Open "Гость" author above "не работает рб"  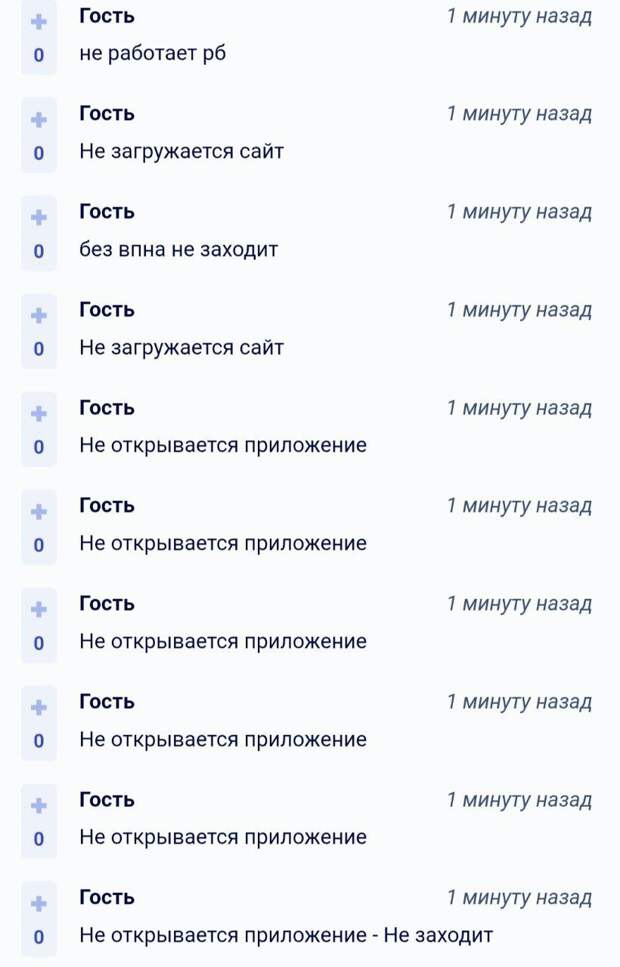[x=107, y=17]
